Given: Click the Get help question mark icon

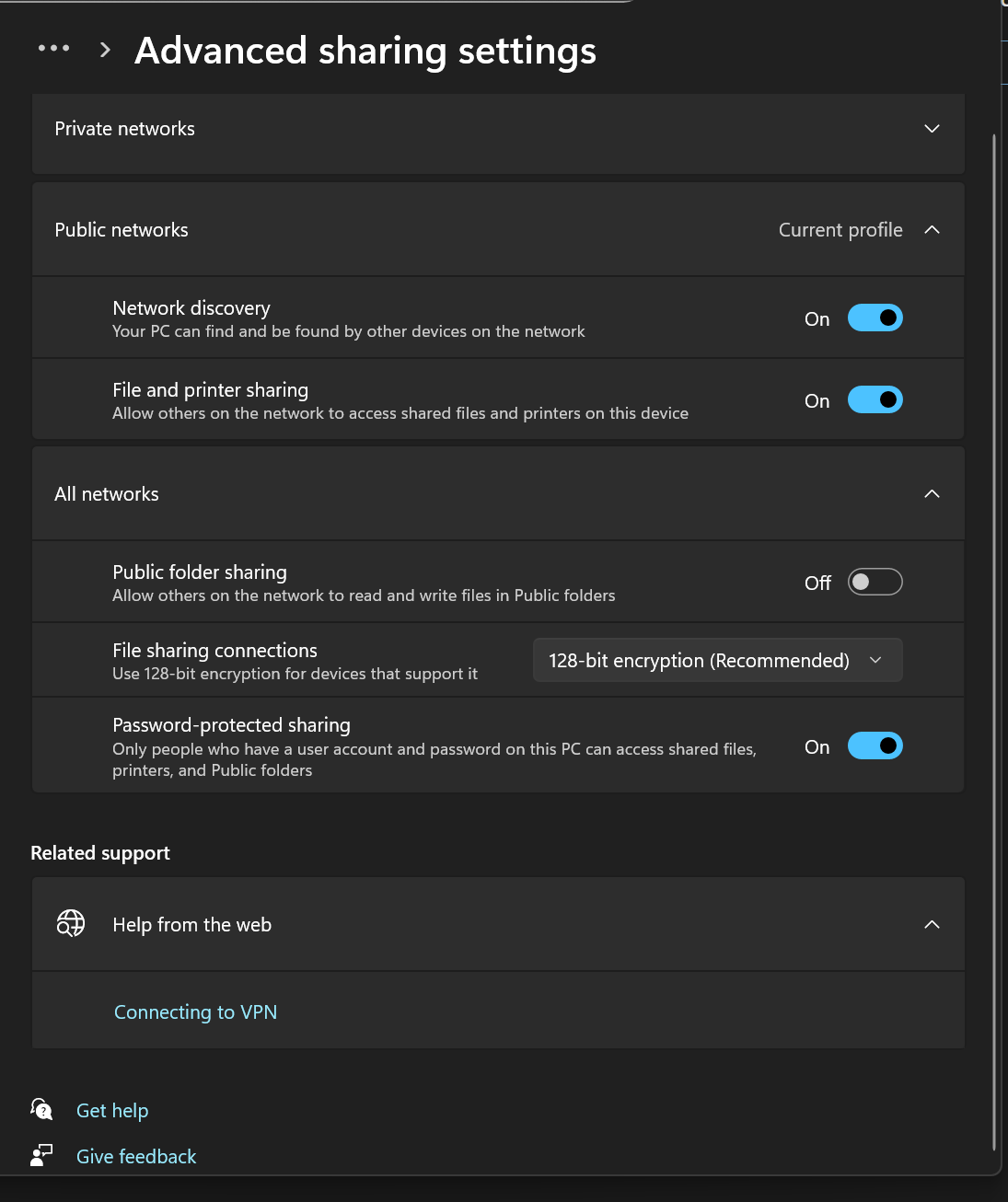Looking at the screenshot, I should [x=41, y=1109].
